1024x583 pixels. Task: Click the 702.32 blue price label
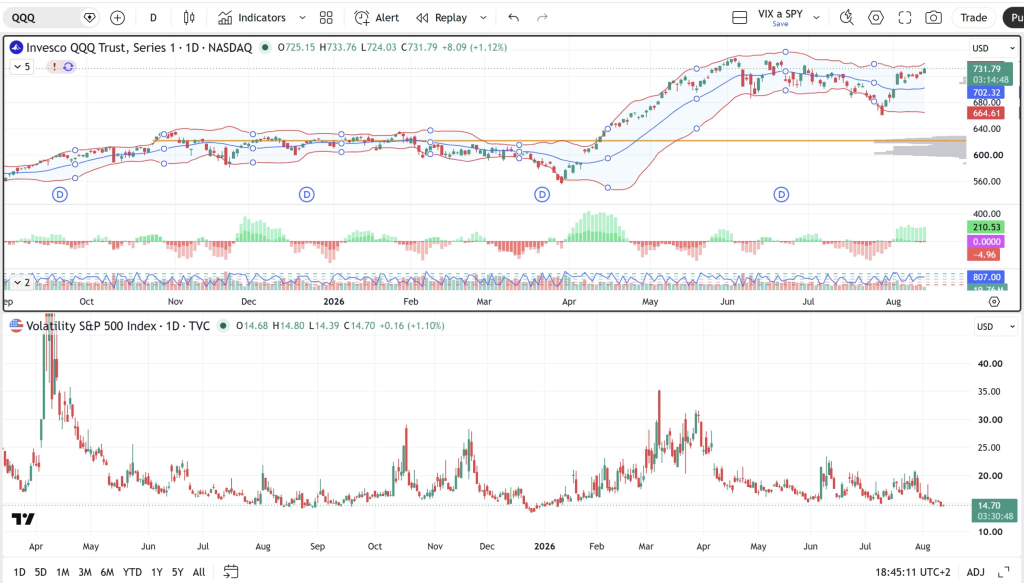click(985, 92)
